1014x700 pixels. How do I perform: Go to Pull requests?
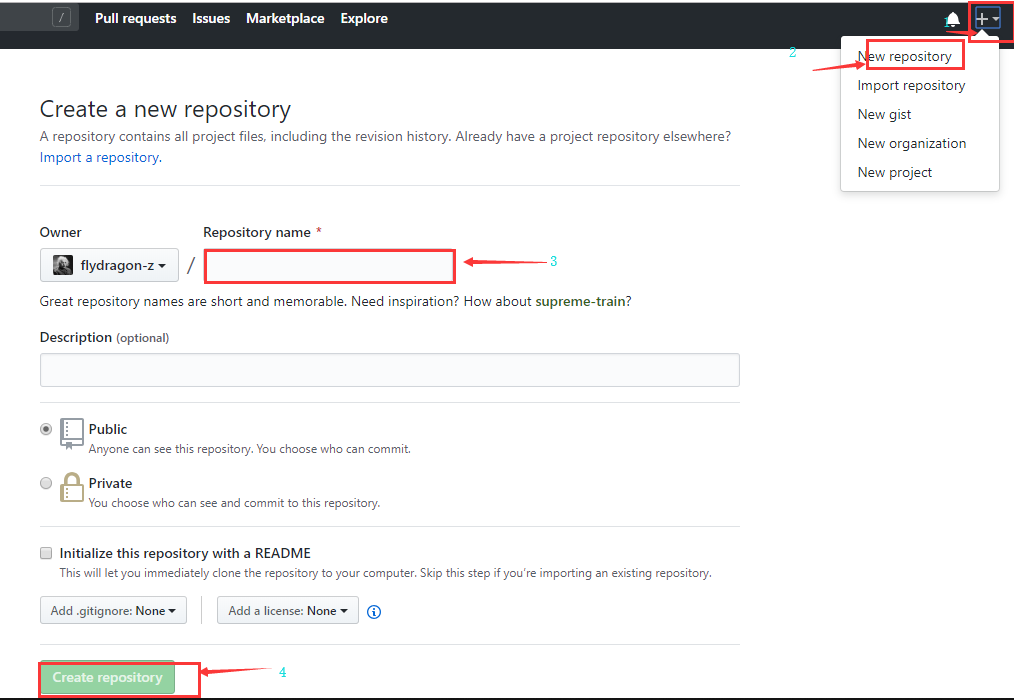[x=136, y=19]
